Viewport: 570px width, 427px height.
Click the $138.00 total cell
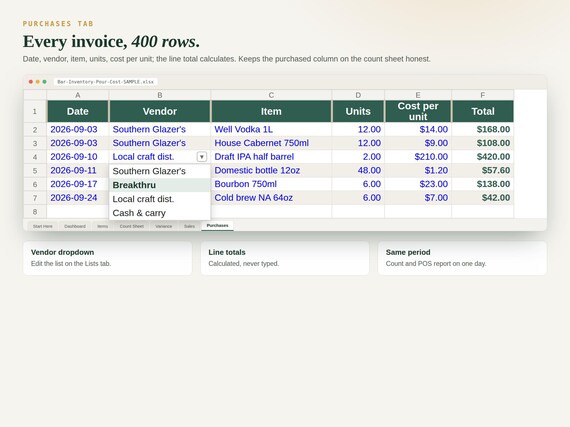coord(483,184)
